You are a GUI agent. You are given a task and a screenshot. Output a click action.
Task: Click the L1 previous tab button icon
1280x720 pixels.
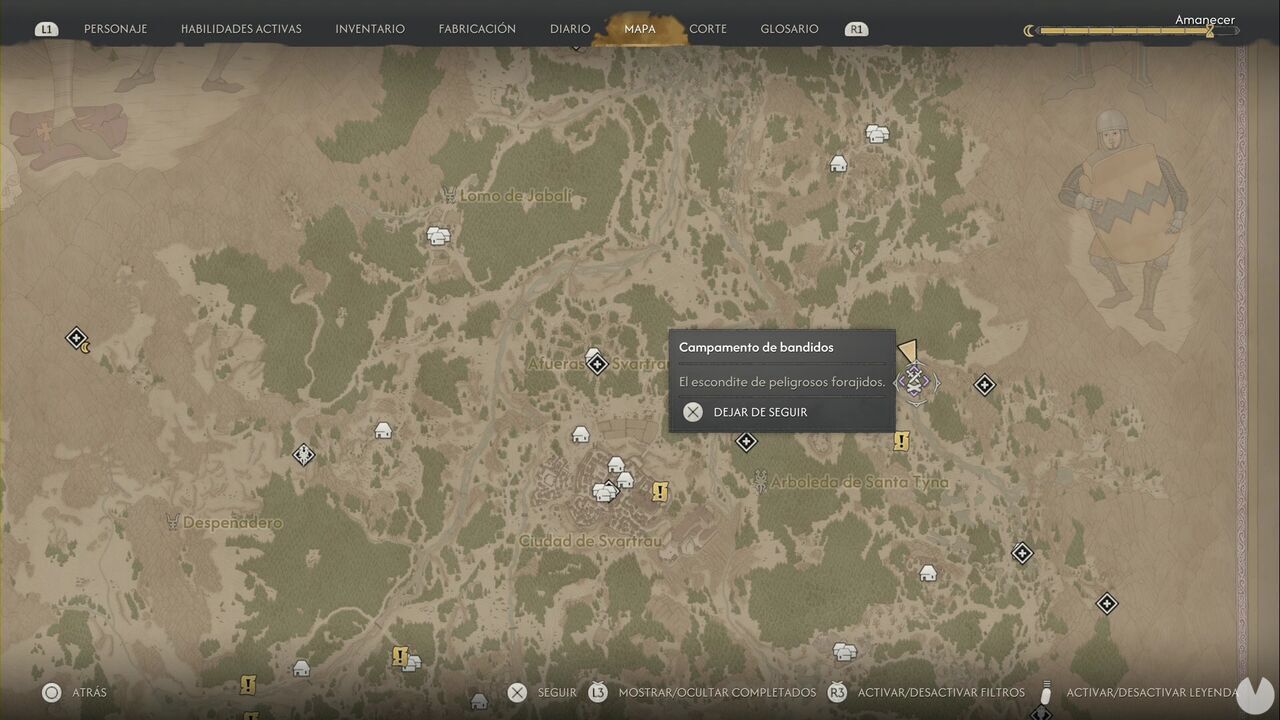pyautogui.click(x=46, y=29)
